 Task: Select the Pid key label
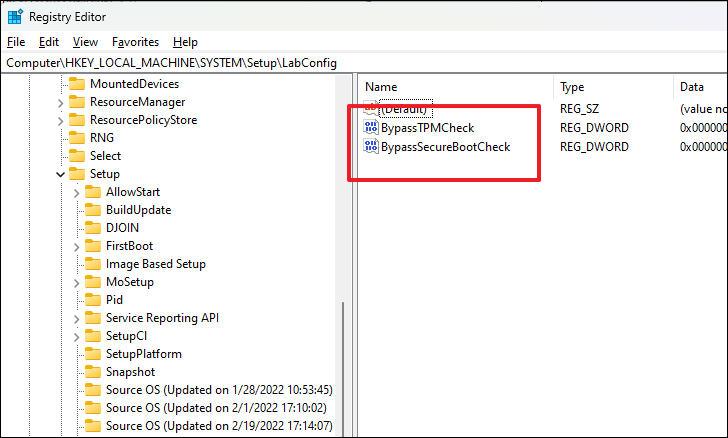click(x=114, y=300)
